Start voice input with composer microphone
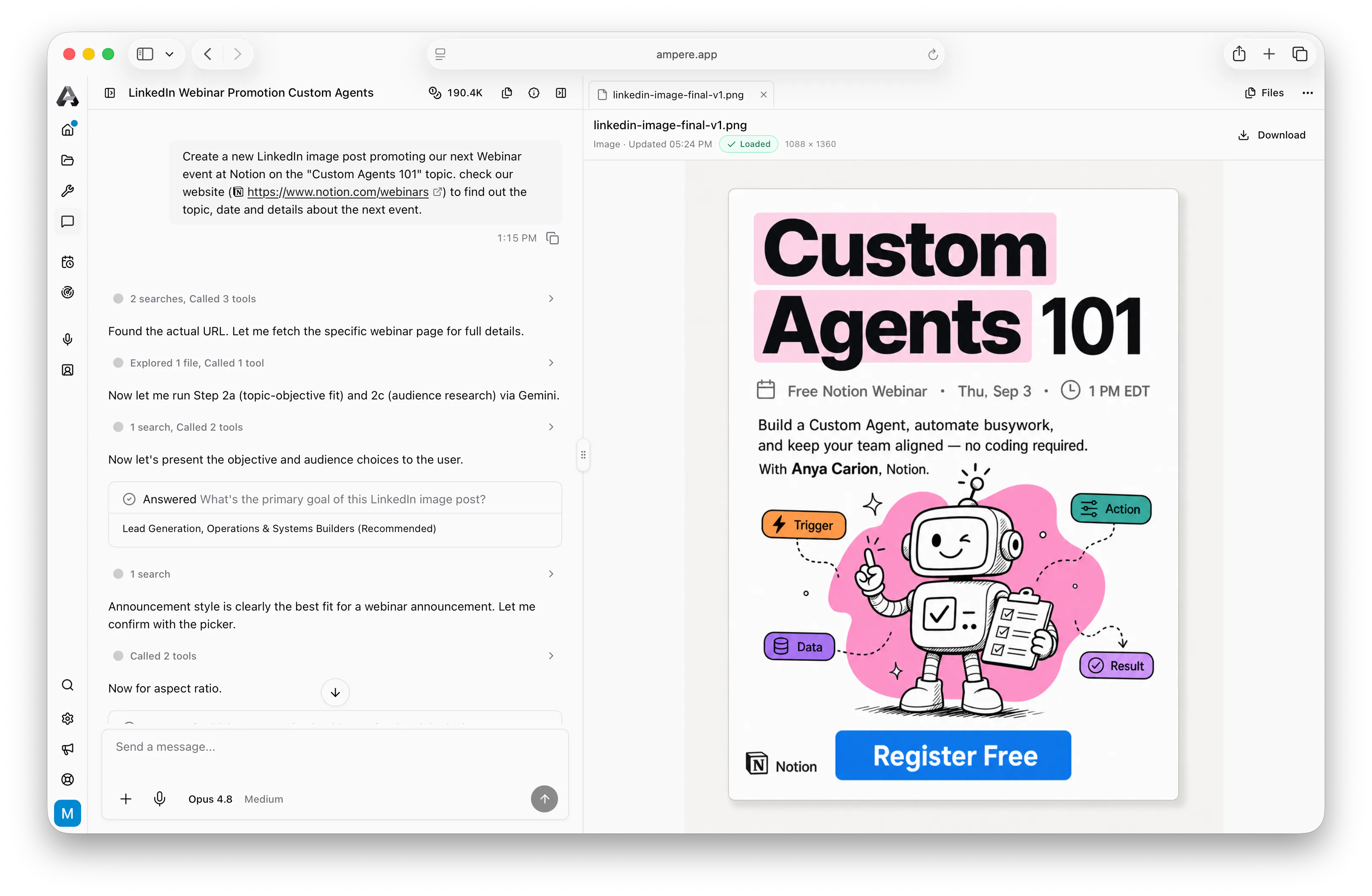1372x896 pixels. coord(160,798)
